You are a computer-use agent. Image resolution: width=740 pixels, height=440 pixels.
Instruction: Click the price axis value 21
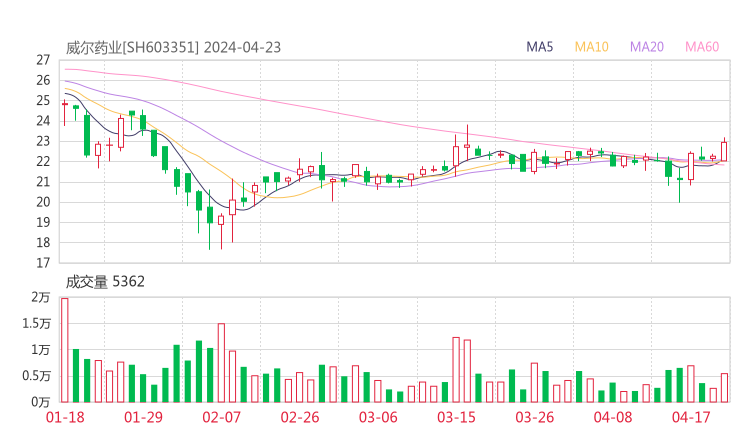[43, 182]
